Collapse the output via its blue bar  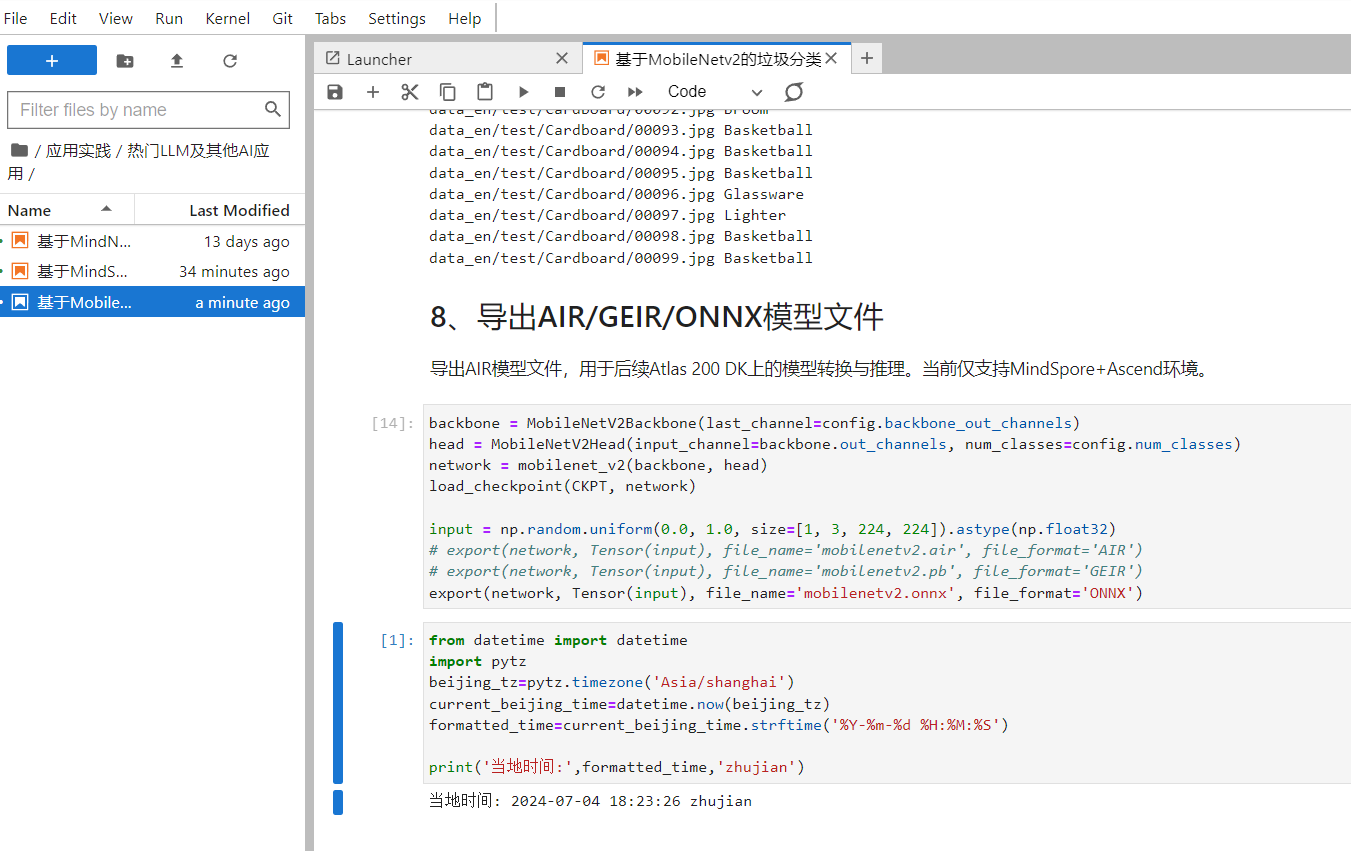(338, 802)
